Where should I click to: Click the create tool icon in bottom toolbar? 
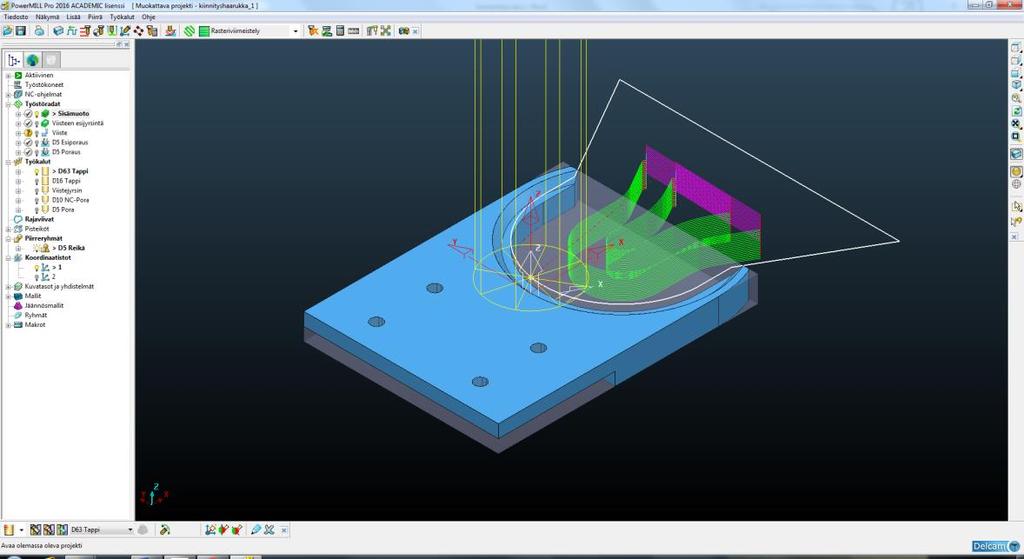tap(9, 530)
